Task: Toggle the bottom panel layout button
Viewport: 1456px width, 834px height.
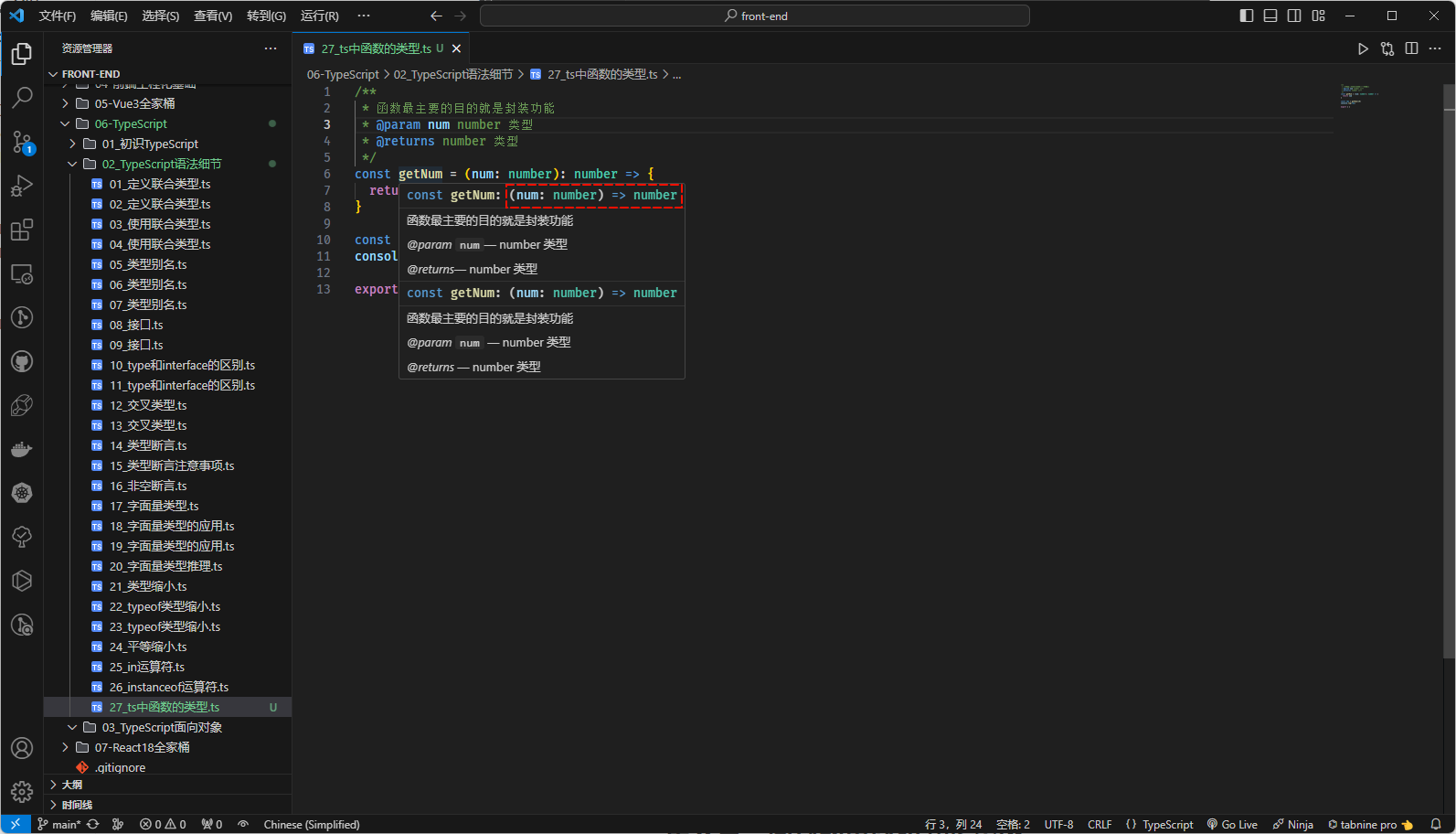Action: pyautogui.click(x=1270, y=16)
